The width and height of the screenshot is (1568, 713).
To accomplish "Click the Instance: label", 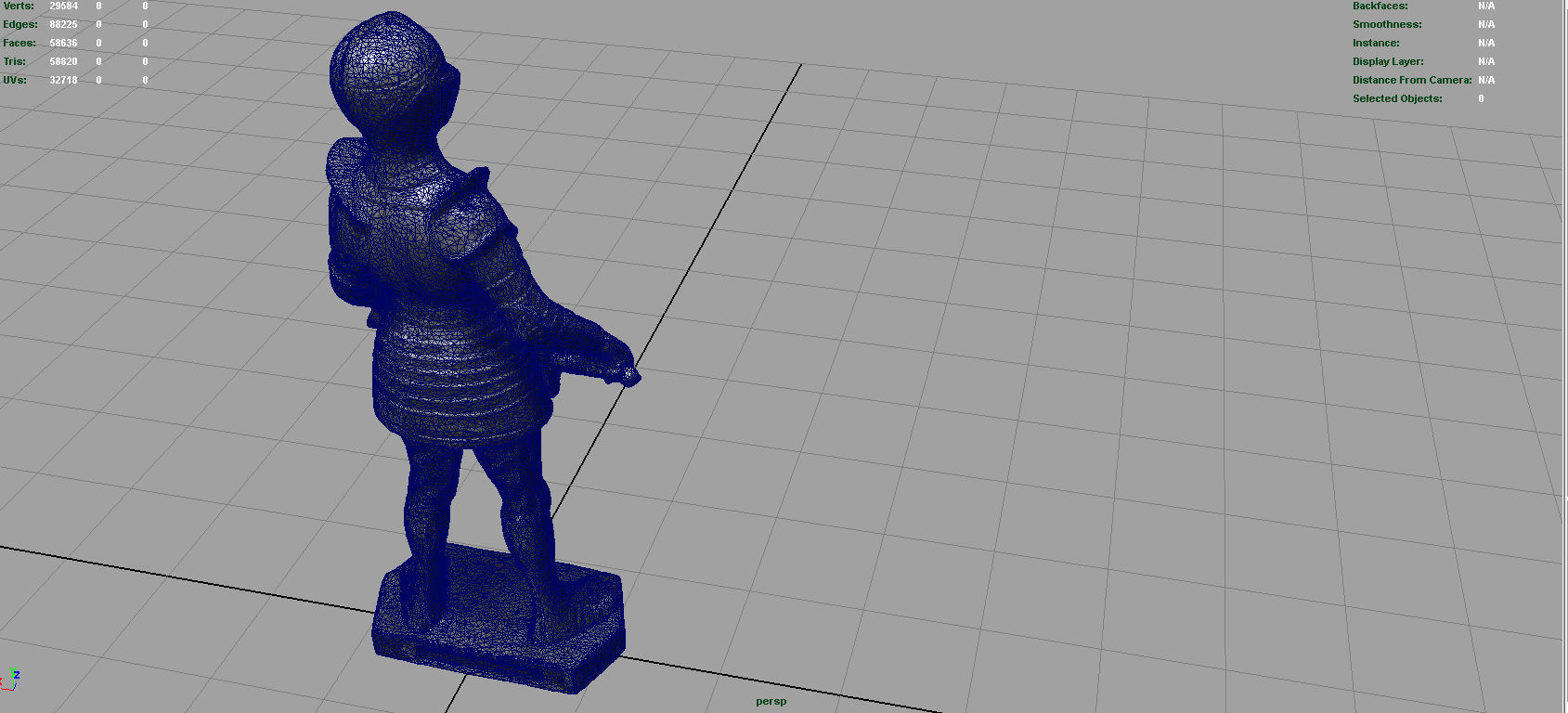I will pos(1376,43).
